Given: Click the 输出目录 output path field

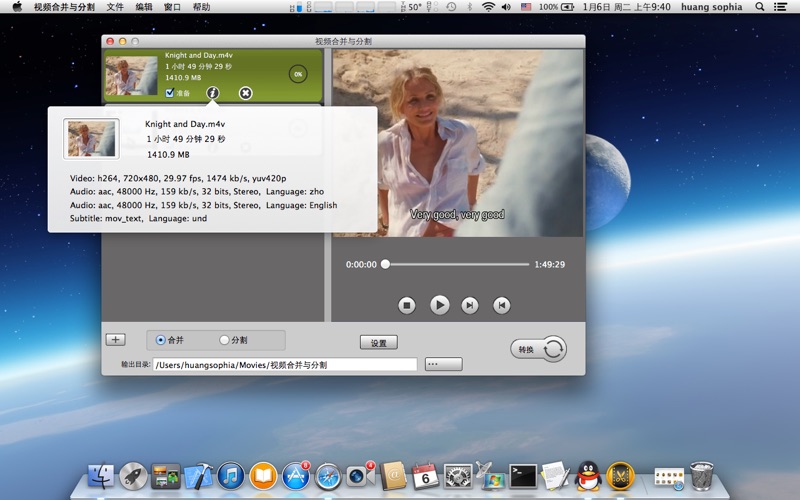Looking at the screenshot, I should coord(285,365).
